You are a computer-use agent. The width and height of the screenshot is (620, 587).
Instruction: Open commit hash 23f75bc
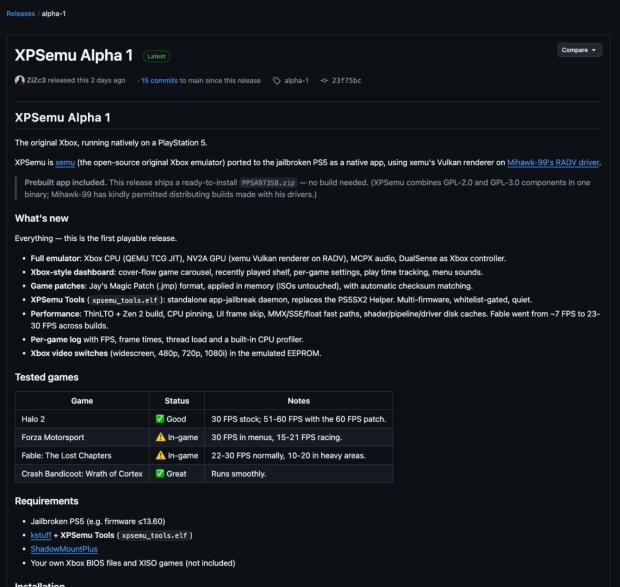coord(346,81)
